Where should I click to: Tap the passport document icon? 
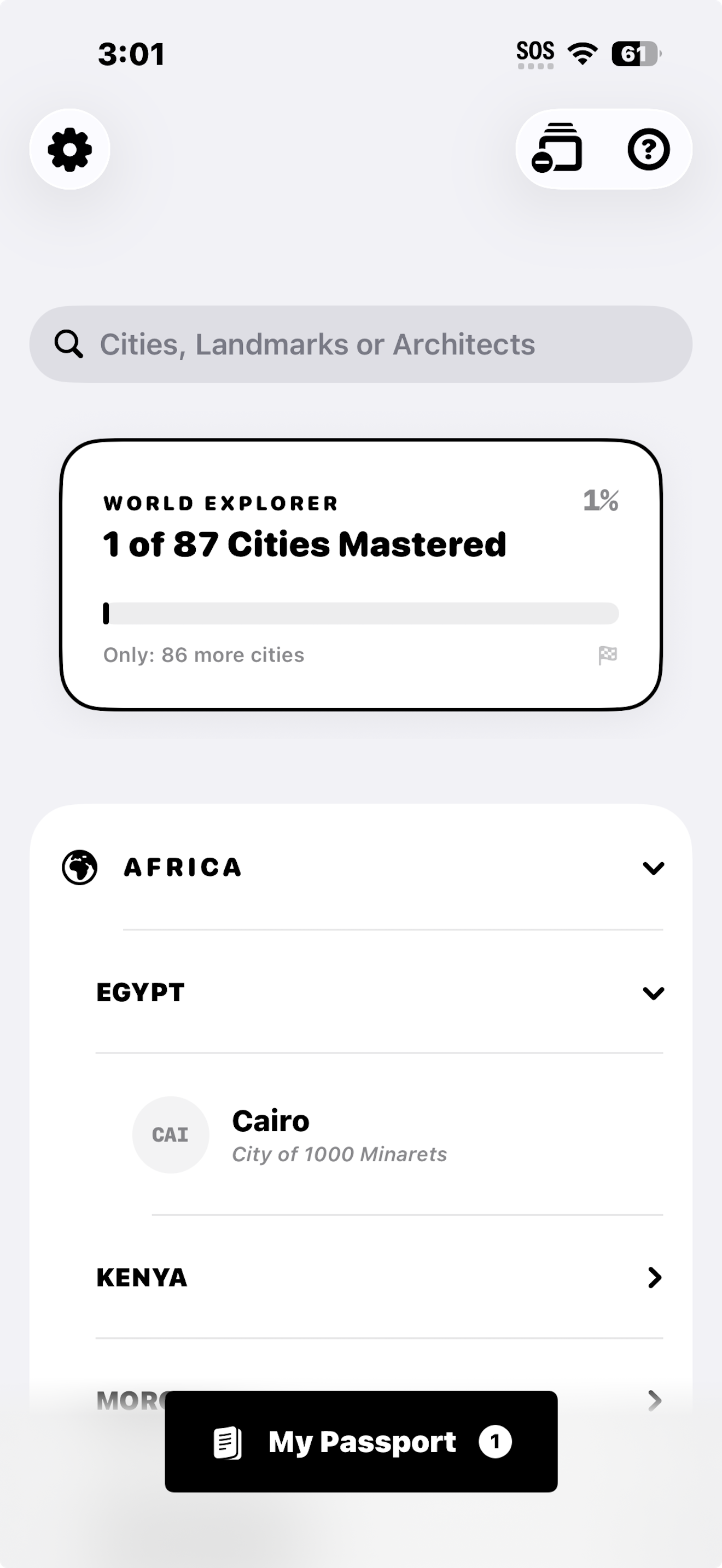pos(228,1442)
